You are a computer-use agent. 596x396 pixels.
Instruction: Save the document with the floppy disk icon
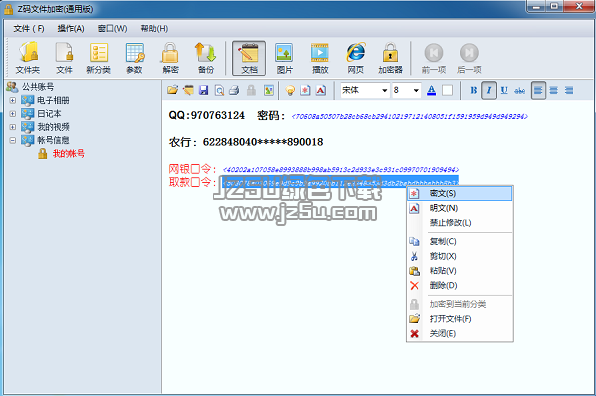(x=204, y=90)
